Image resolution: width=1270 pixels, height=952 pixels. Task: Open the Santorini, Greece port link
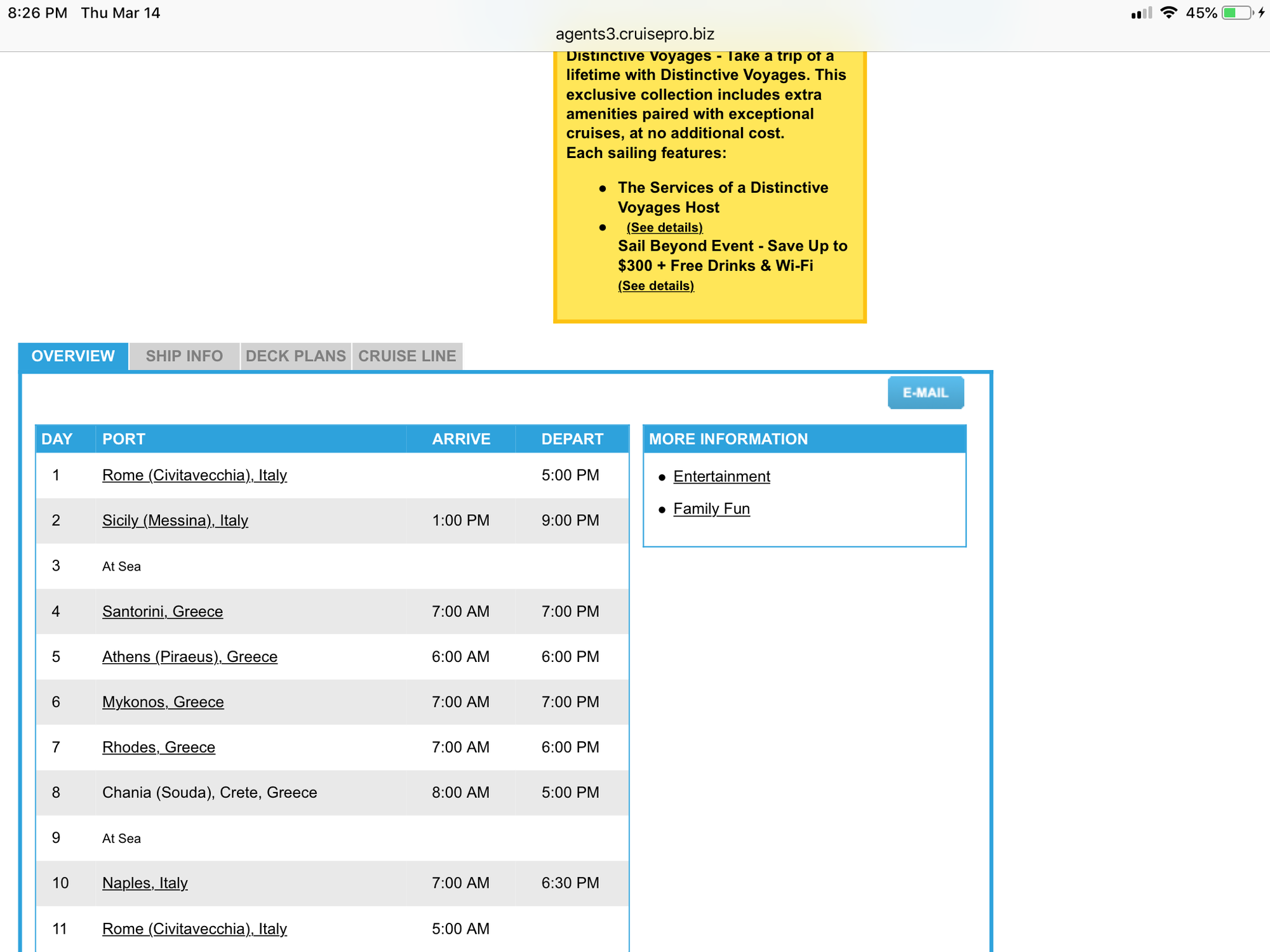pyautogui.click(x=163, y=611)
